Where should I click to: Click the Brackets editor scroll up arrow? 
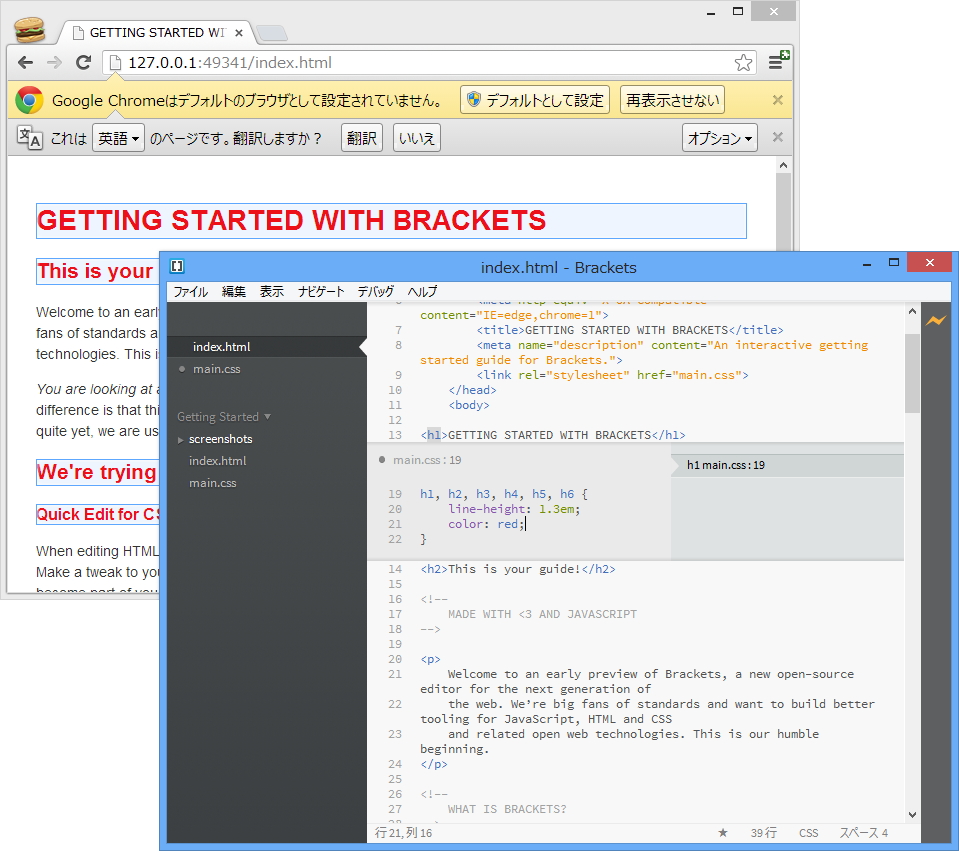tap(912, 311)
